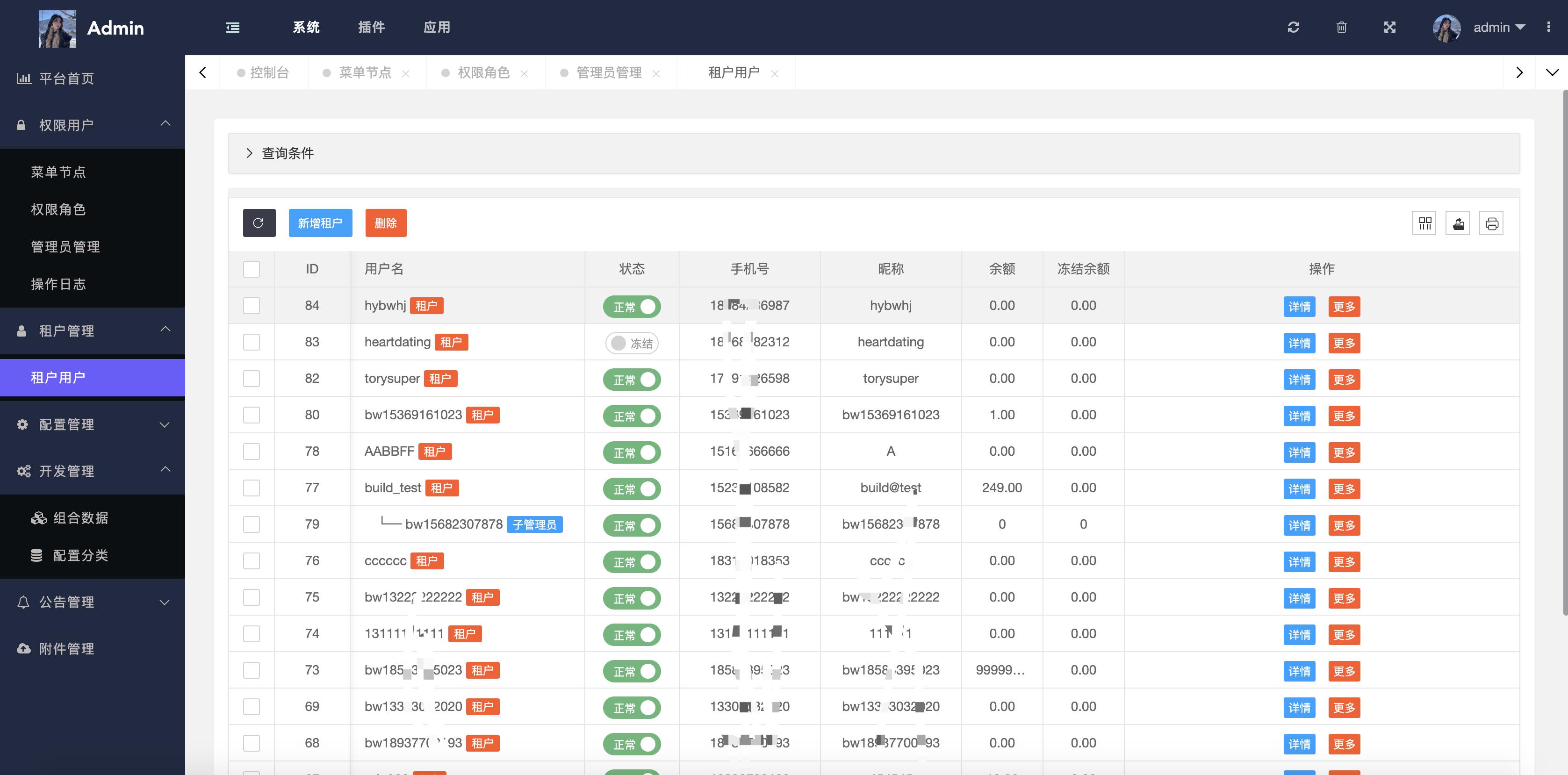1568x775 pixels.
Task: Click the 新增租户 button
Action: pos(320,223)
